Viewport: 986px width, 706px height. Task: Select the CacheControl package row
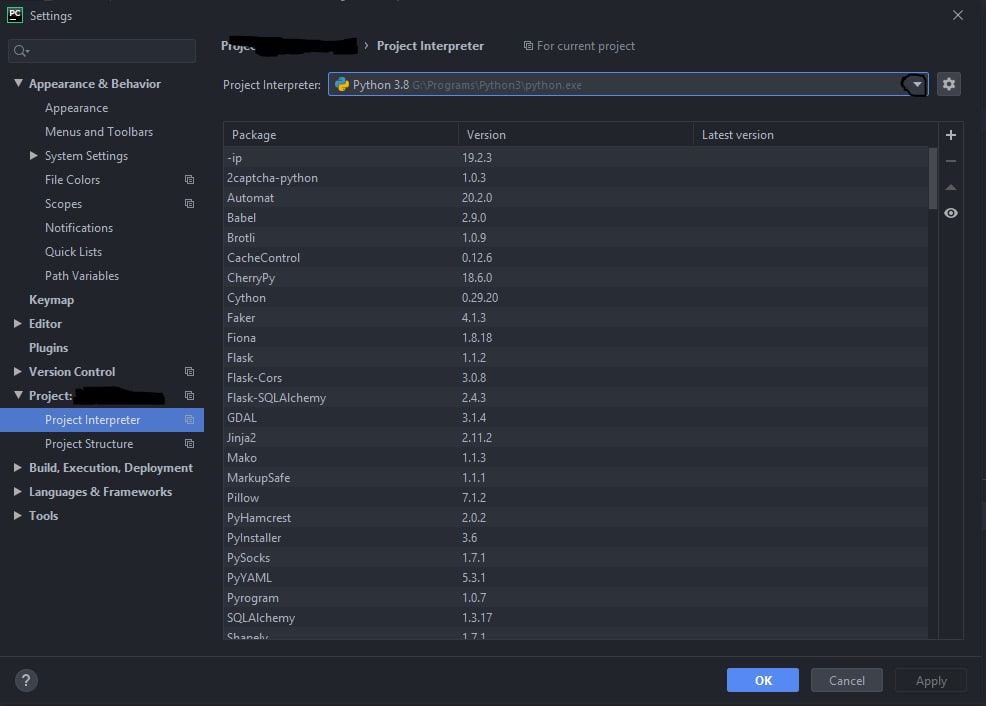(575, 258)
